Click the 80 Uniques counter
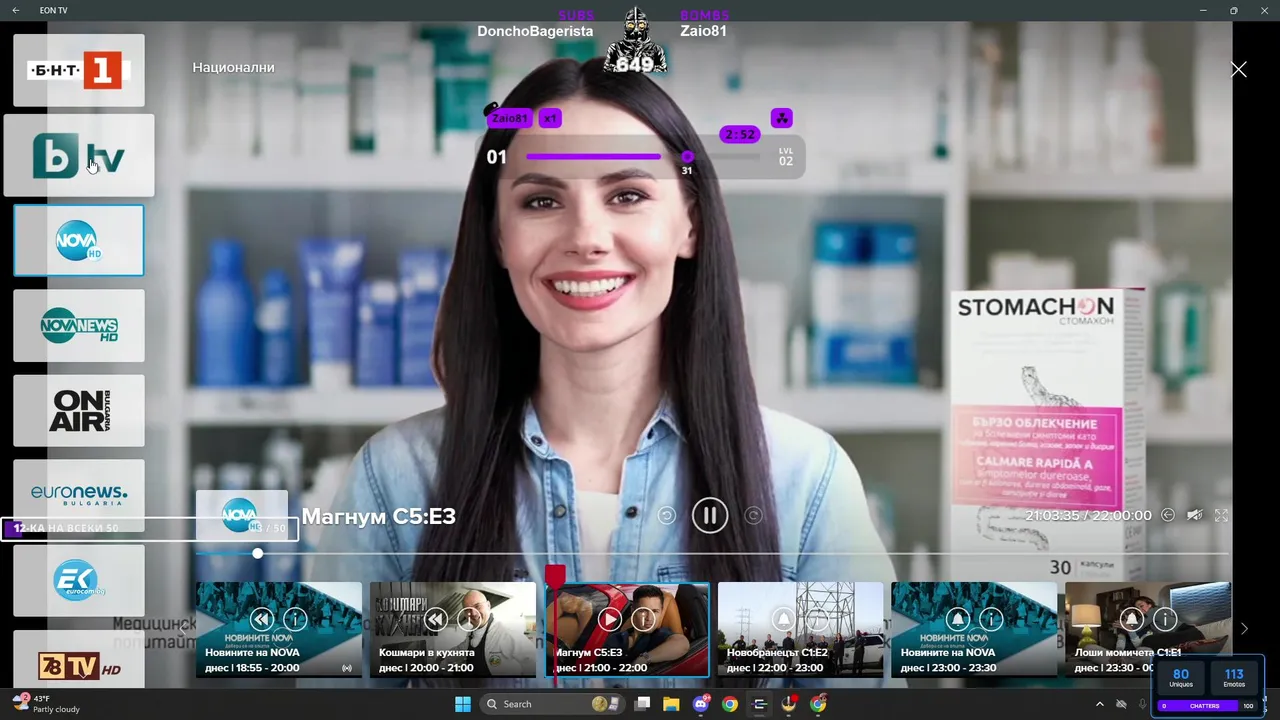 pyautogui.click(x=1181, y=677)
